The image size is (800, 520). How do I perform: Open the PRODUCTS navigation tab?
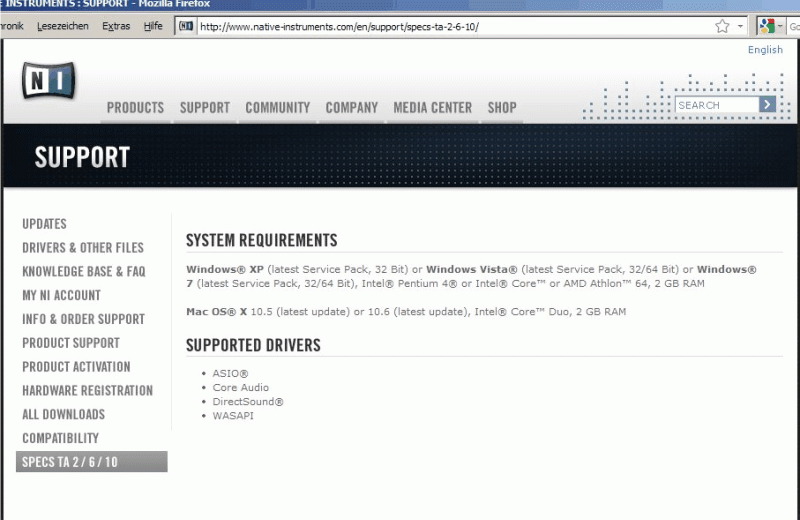click(135, 108)
